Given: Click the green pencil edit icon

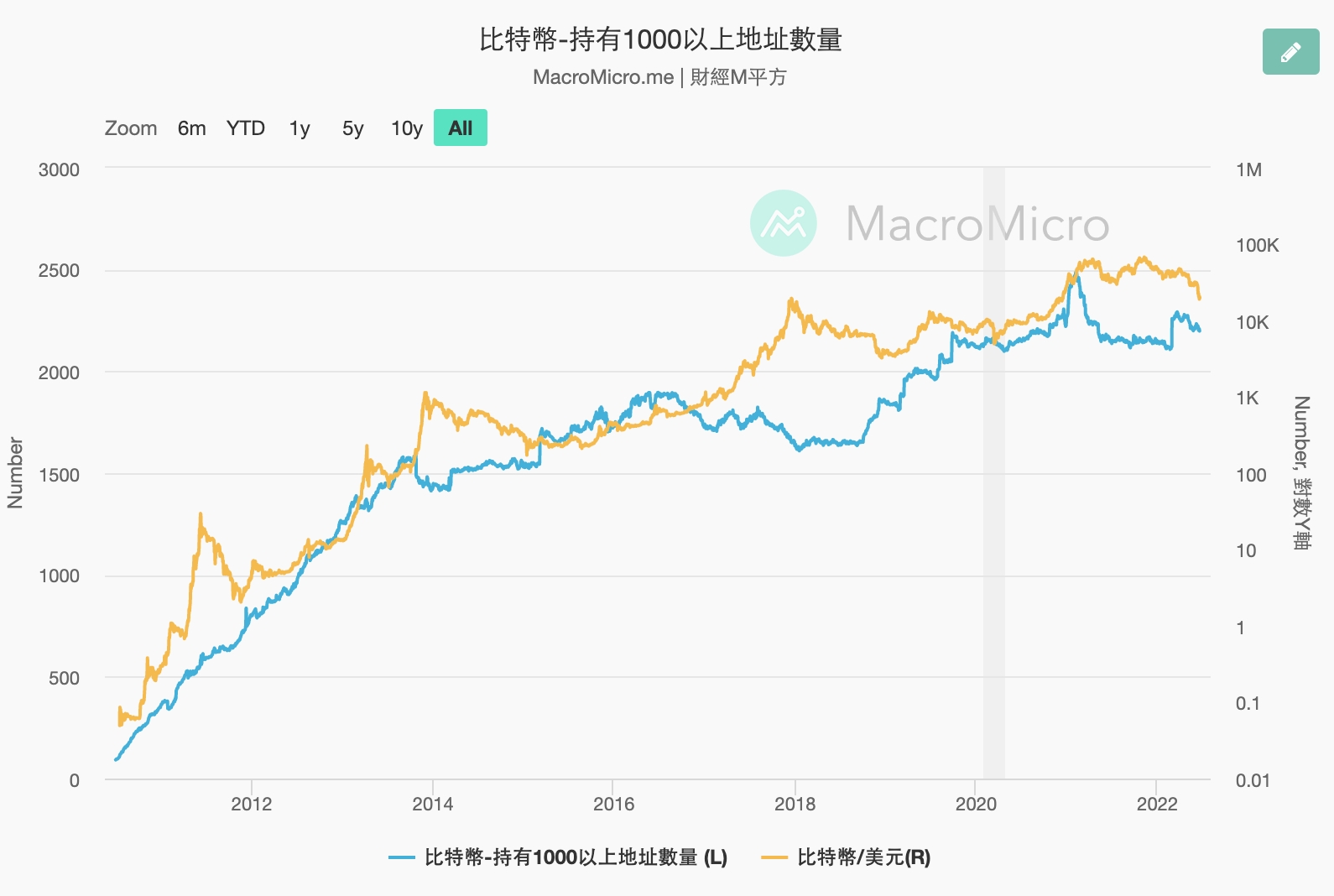Looking at the screenshot, I should coord(1290,52).
